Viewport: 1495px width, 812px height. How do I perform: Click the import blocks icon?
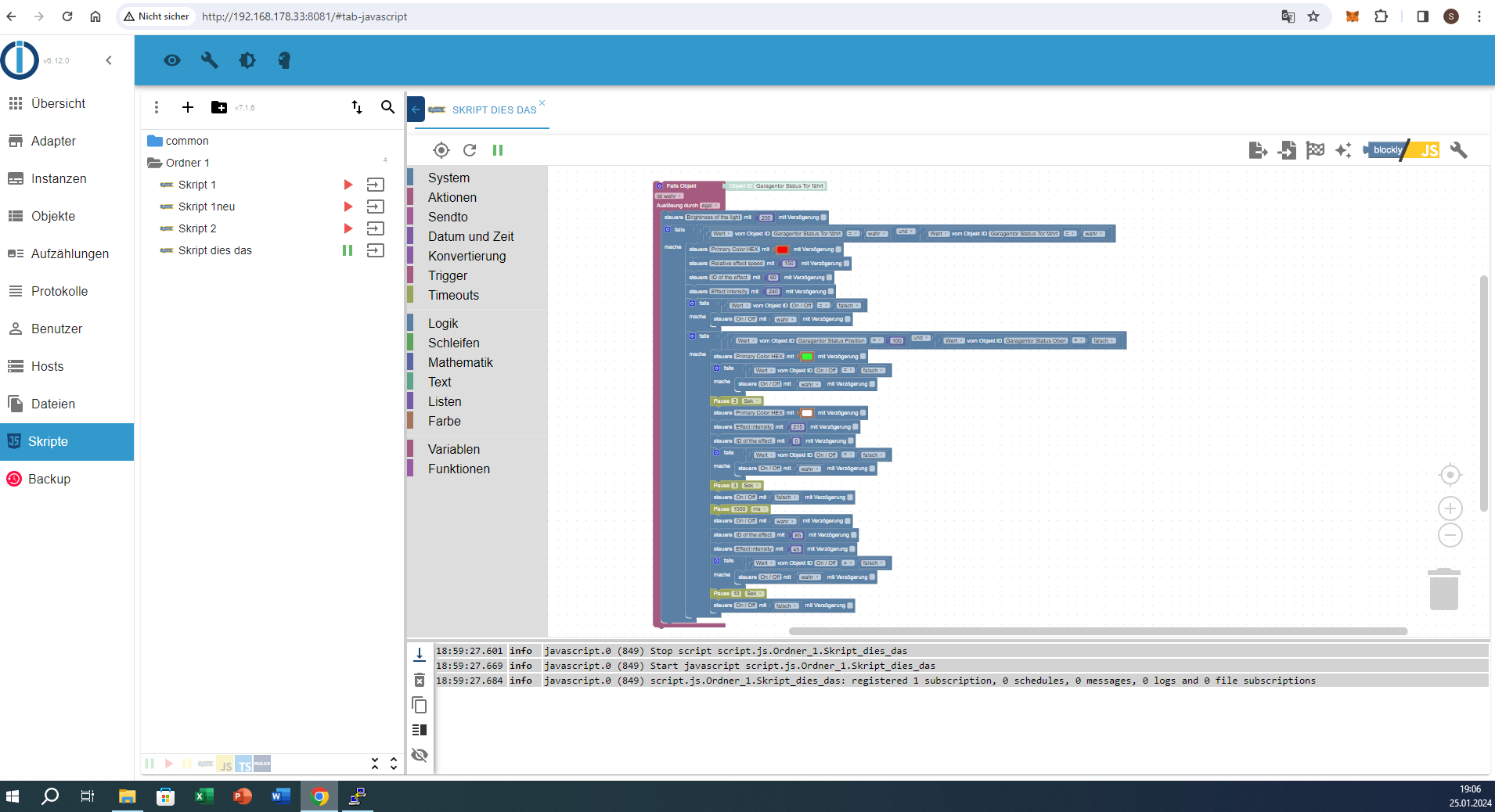1287,150
